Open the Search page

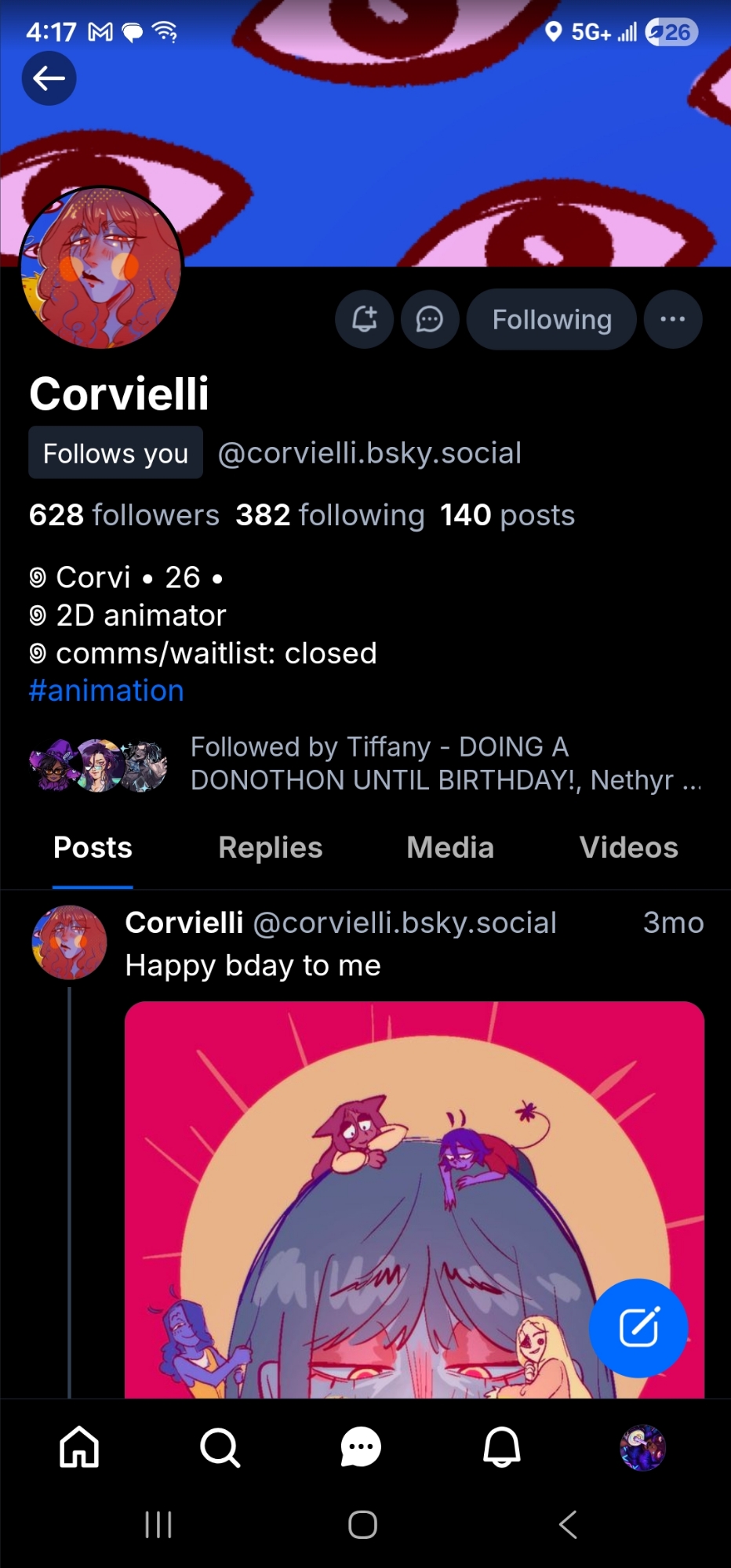click(x=220, y=1447)
